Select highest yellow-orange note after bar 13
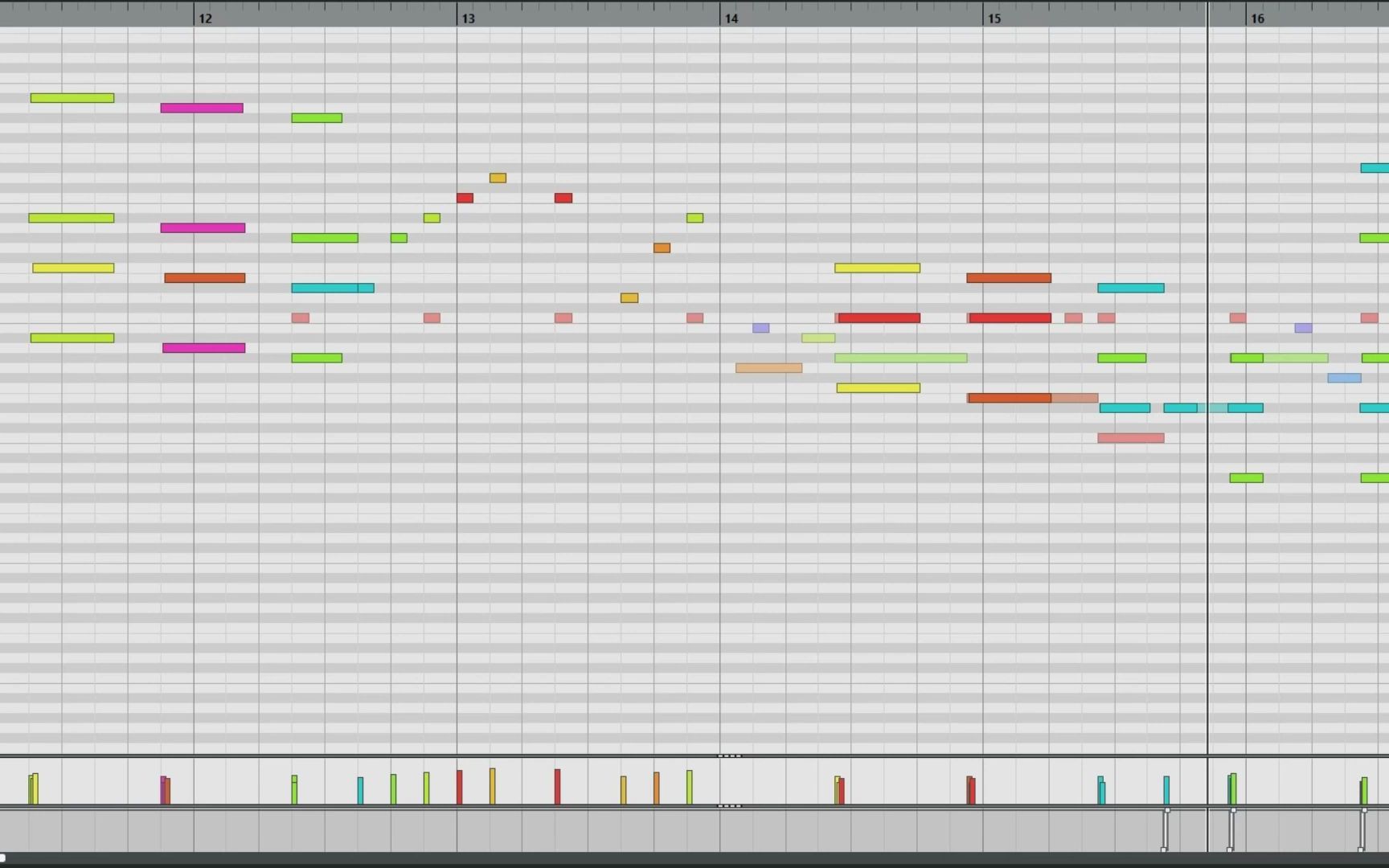The image size is (1389, 868). [x=498, y=178]
